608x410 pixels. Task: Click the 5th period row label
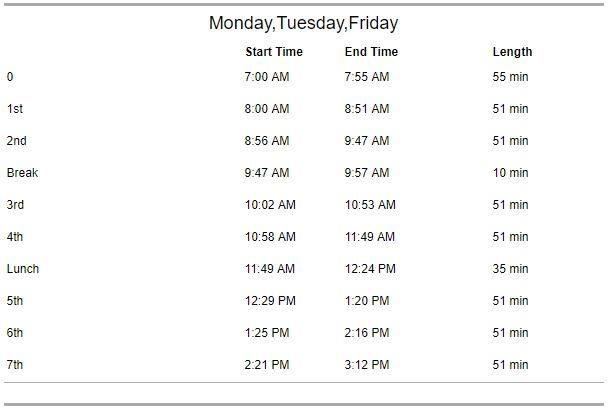tap(15, 301)
